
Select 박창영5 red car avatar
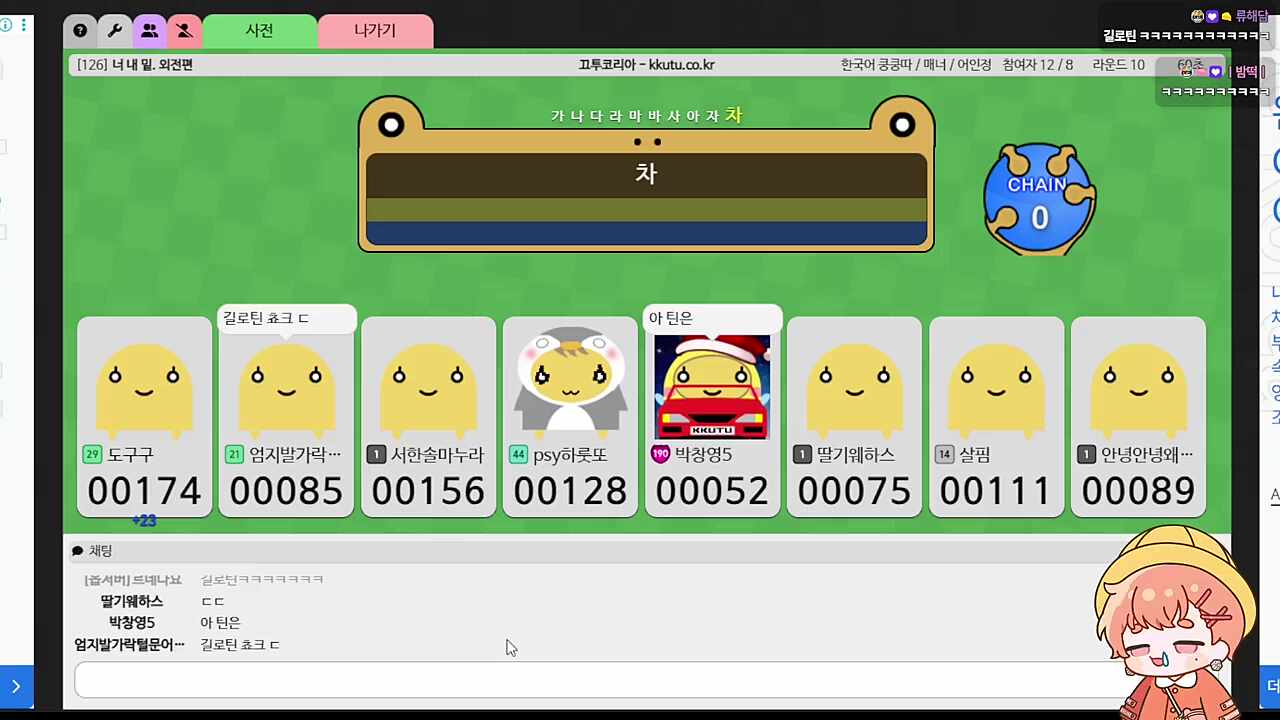pyautogui.click(x=712, y=387)
